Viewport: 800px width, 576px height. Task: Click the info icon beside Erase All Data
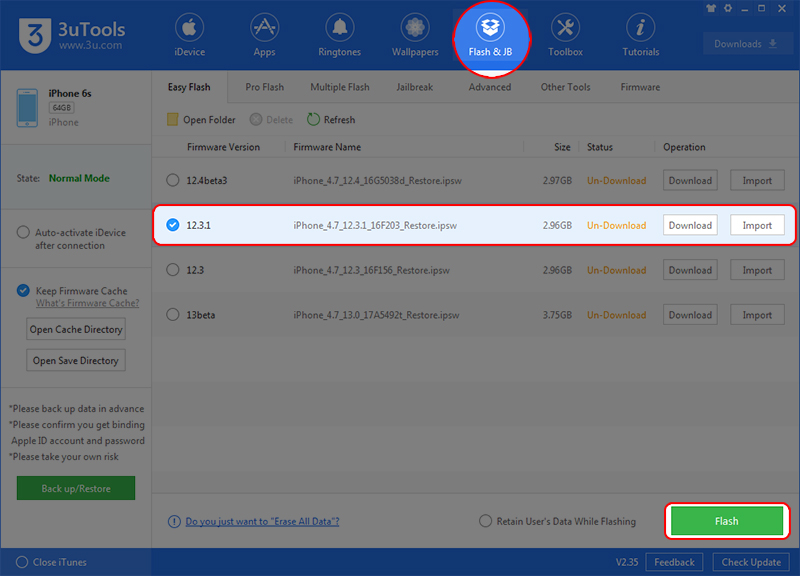tap(174, 521)
